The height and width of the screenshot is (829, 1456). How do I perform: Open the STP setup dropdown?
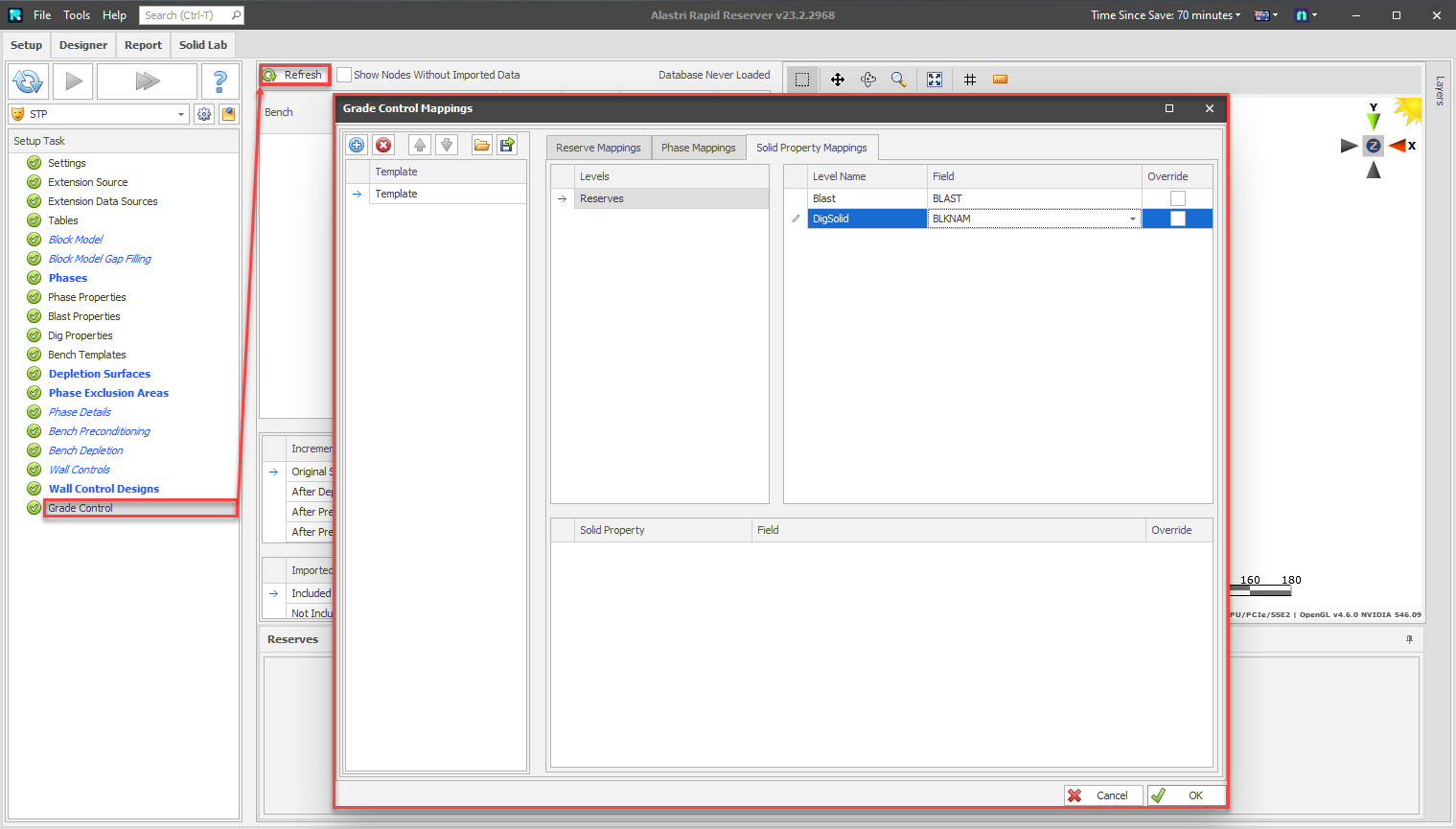tap(182, 113)
